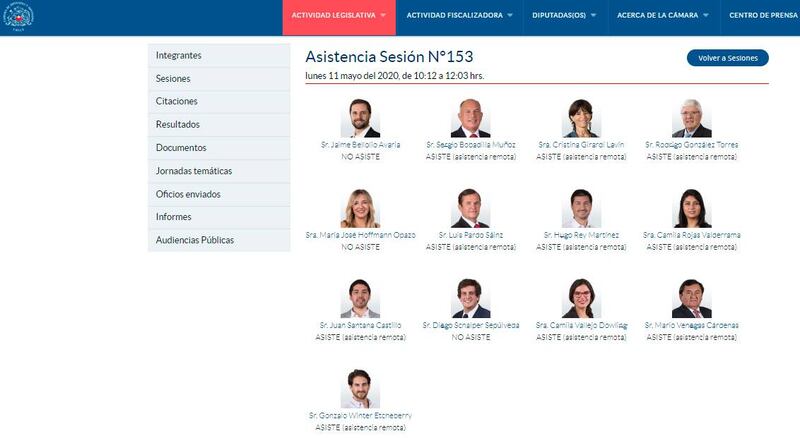Image resolution: width=800 pixels, height=438 pixels.
Task: Expand the Diputadas(os) dropdown arrow
Action: pyautogui.click(x=593, y=15)
